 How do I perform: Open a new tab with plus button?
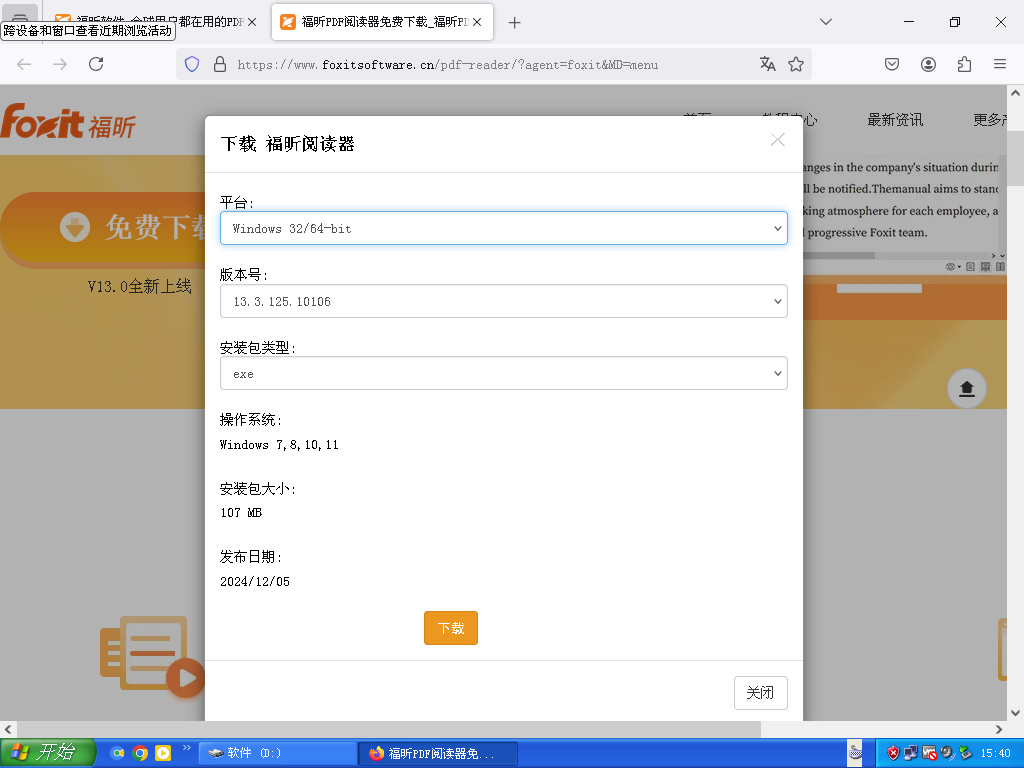[514, 22]
